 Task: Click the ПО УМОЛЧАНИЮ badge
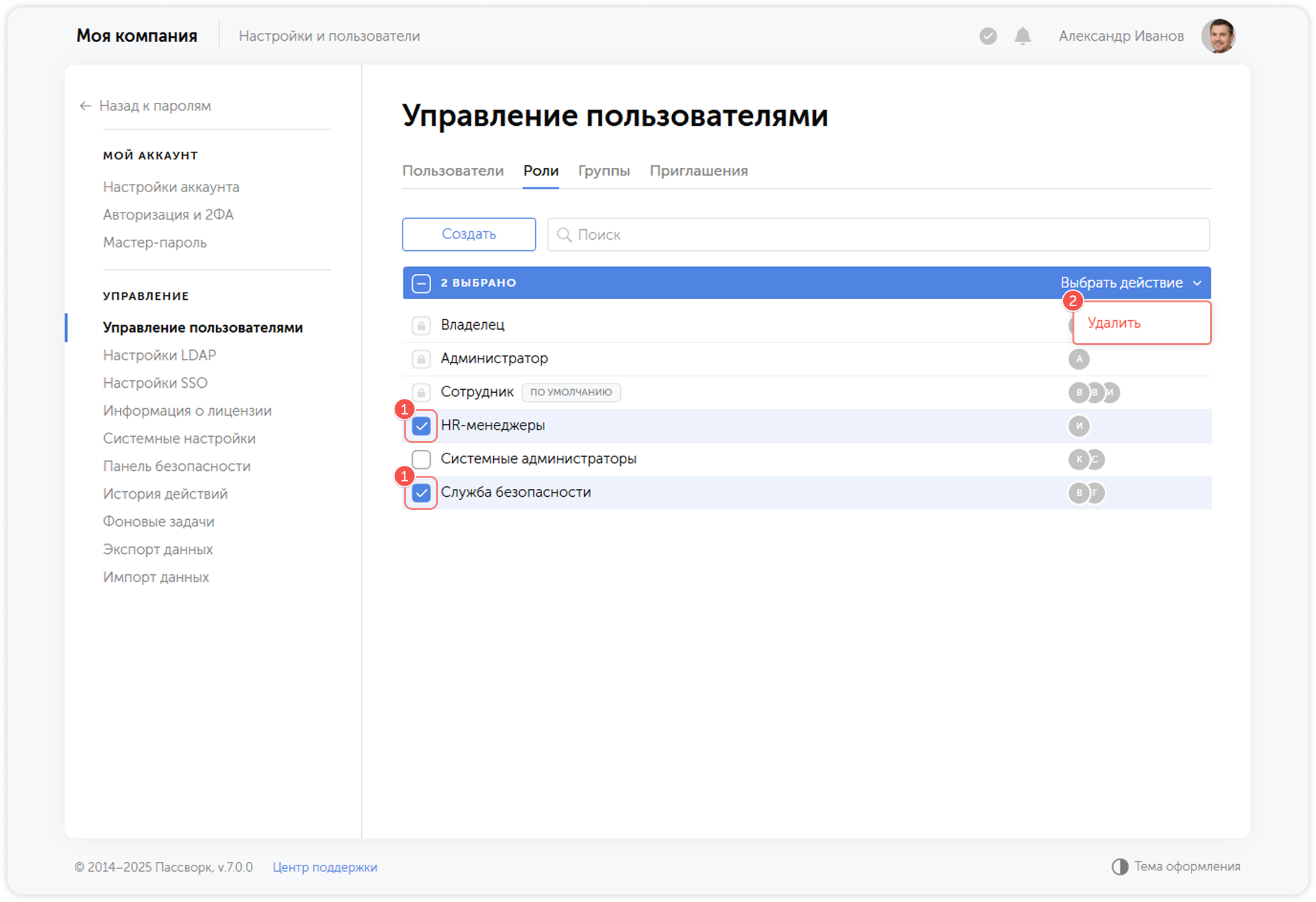pos(571,392)
